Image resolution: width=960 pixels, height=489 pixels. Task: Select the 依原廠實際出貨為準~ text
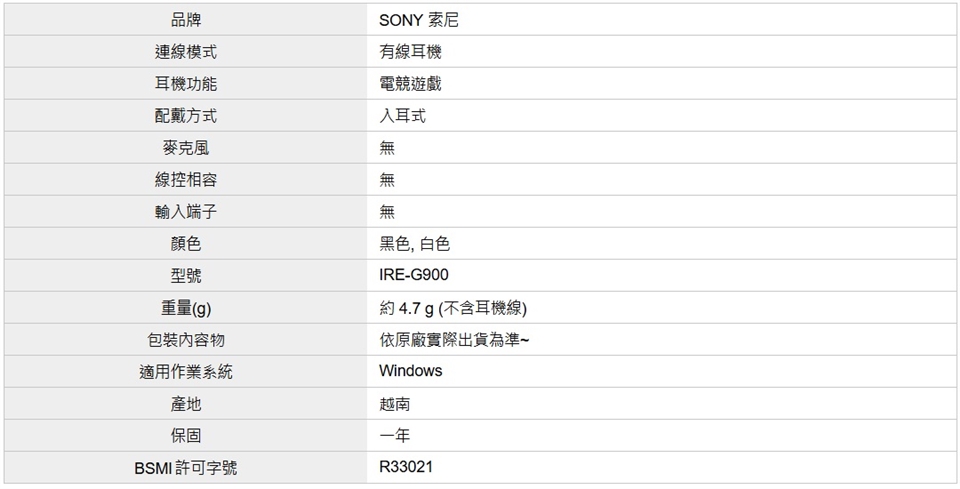coord(454,339)
